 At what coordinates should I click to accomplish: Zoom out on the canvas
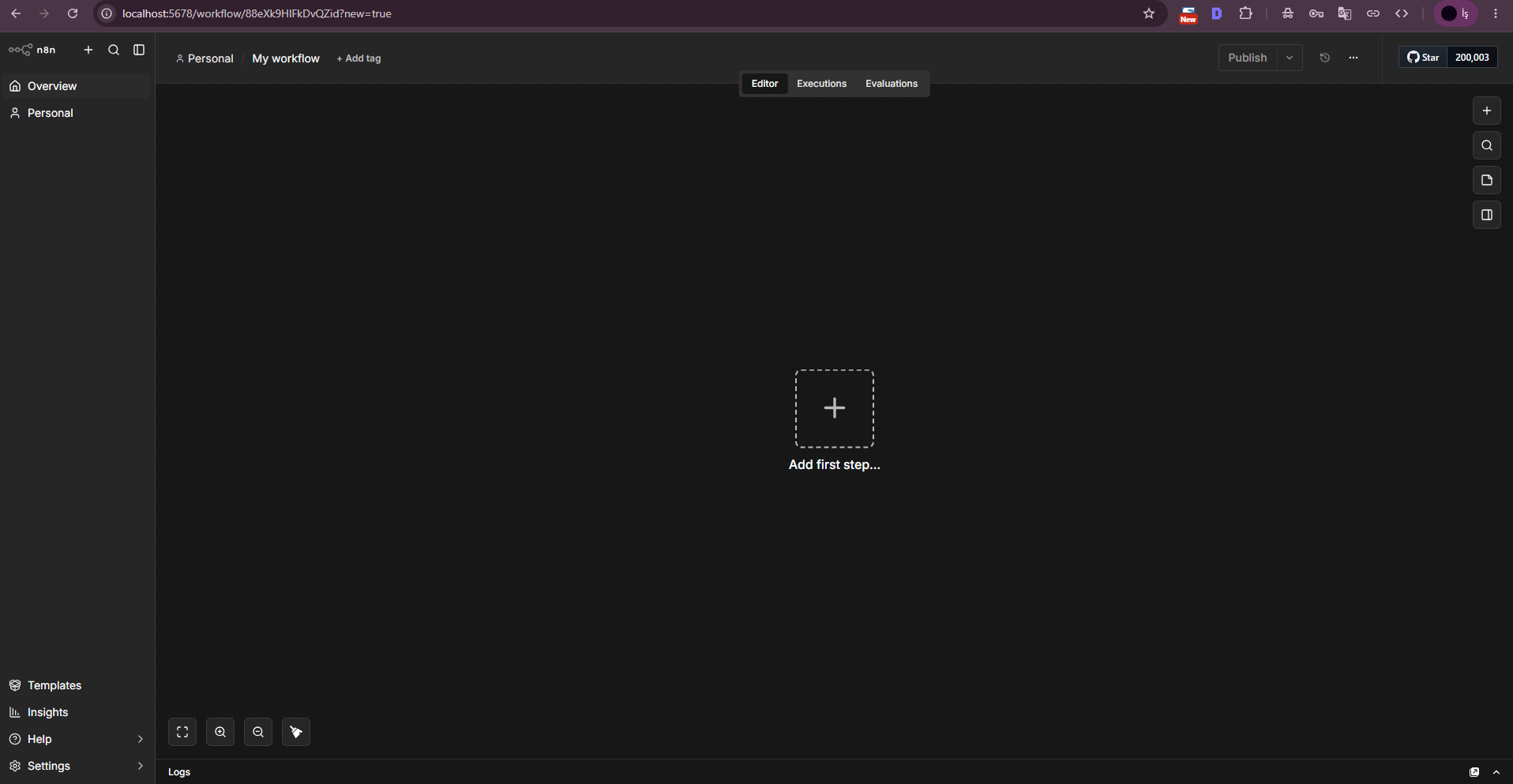click(x=258, y=732)
